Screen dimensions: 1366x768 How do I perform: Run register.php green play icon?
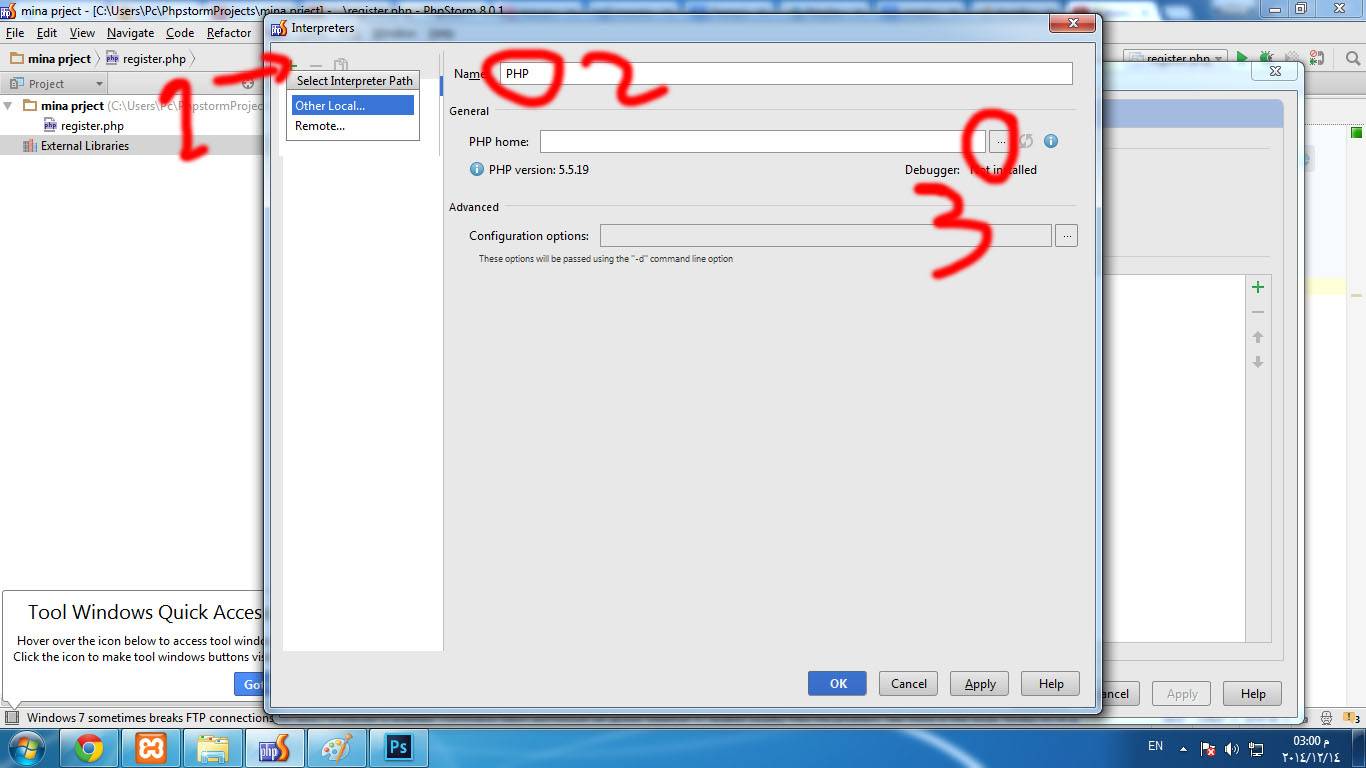tap(1242, 59)
